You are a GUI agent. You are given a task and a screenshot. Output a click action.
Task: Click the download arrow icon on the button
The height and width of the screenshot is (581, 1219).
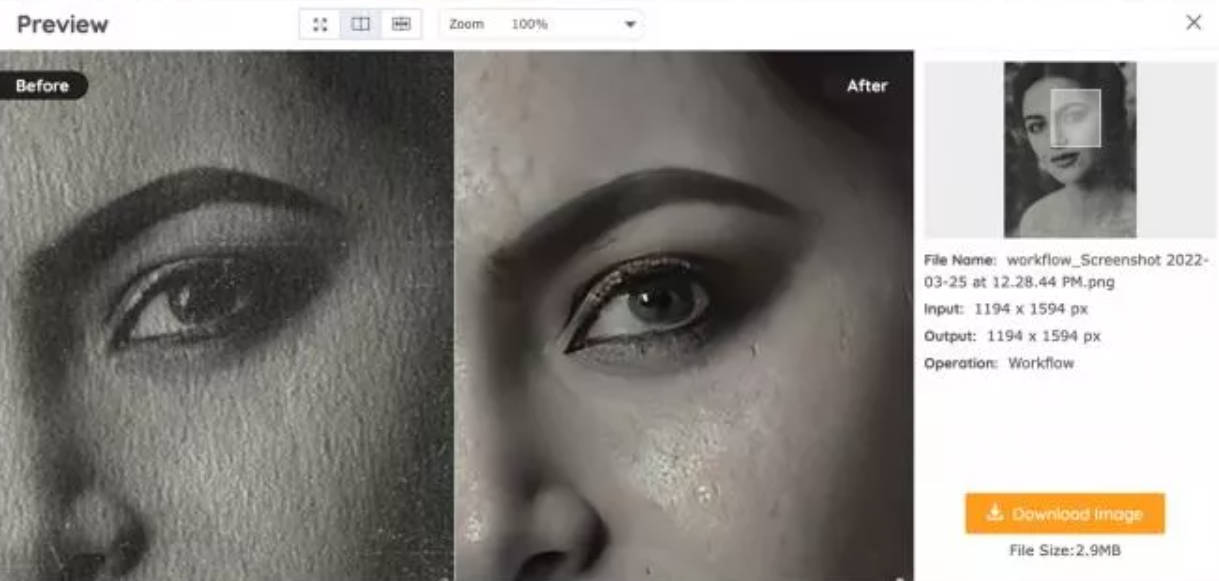point(994,513)
